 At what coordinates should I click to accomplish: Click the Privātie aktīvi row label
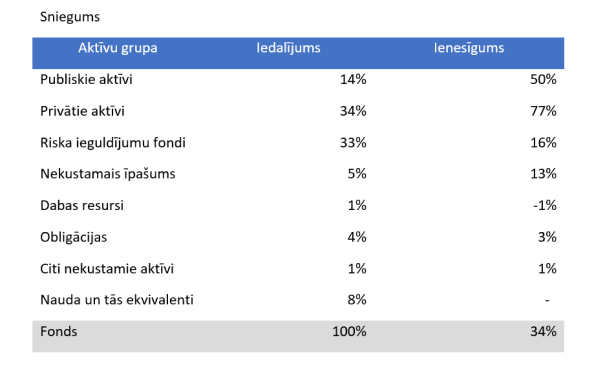pos(82,111)
